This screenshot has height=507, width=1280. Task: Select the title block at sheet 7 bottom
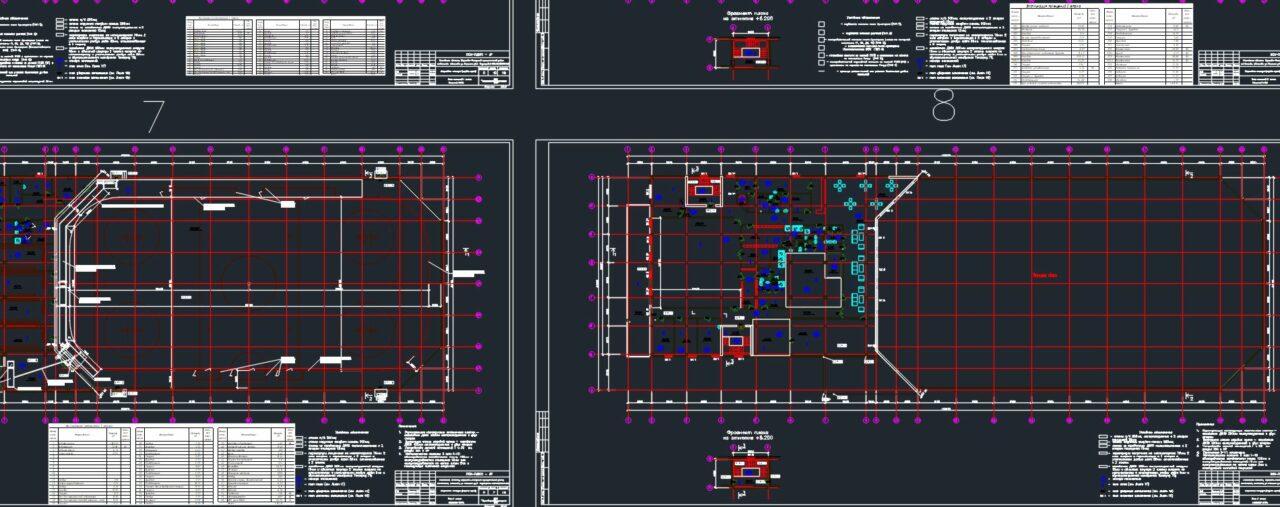(x=452, y=487)
